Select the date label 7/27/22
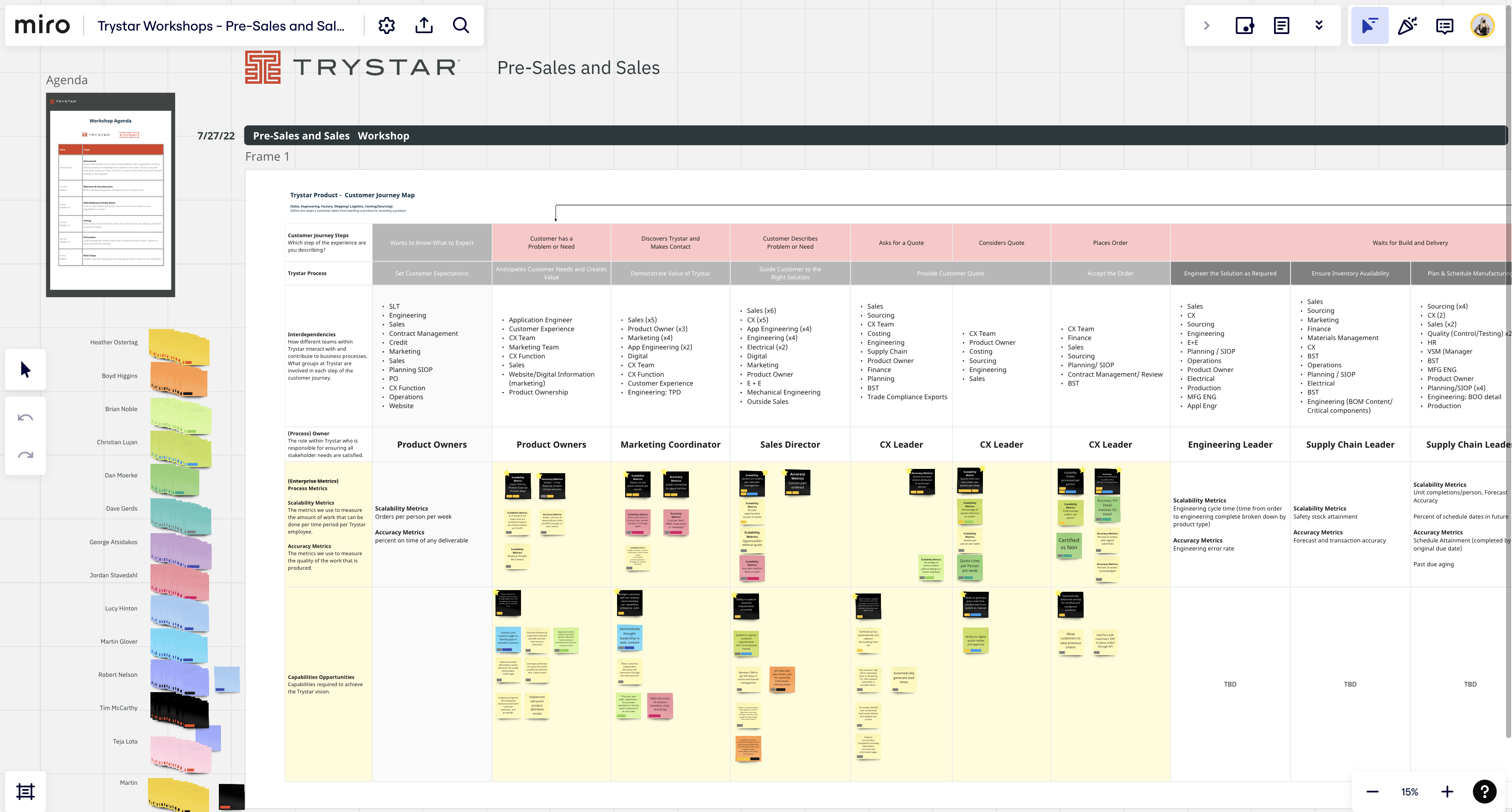The height and width of the screenshot is (812, 1512). tap(215, 136)
